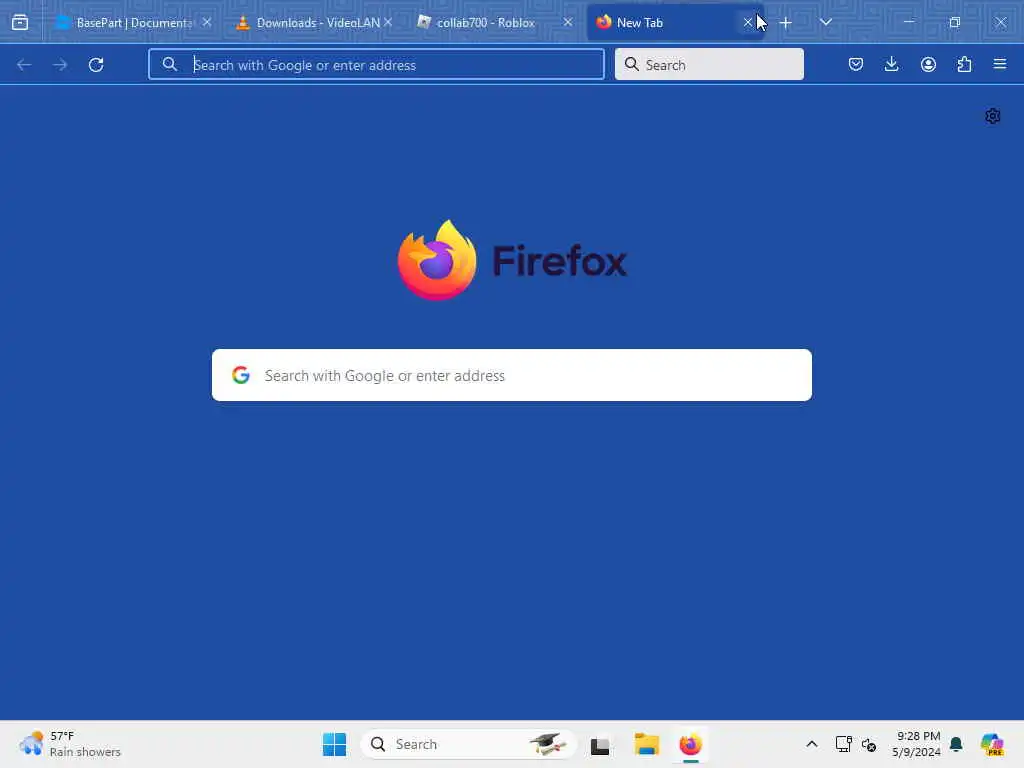Switch to the BasePart Documentation tab

(x=134, y=22)
